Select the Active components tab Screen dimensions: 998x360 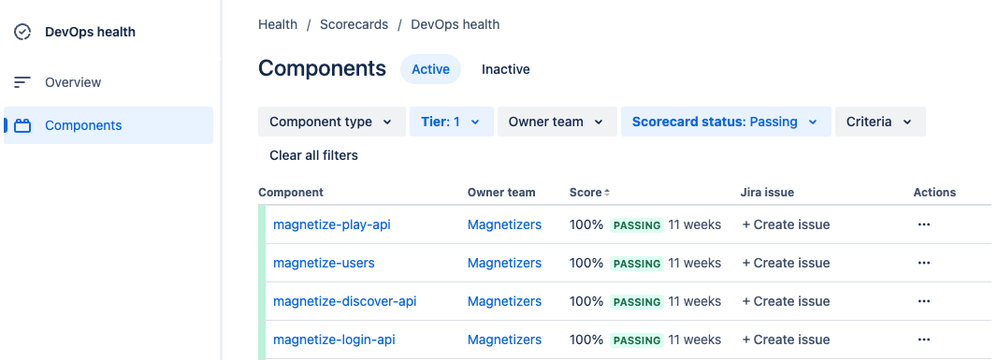click(x=430, y=69)
